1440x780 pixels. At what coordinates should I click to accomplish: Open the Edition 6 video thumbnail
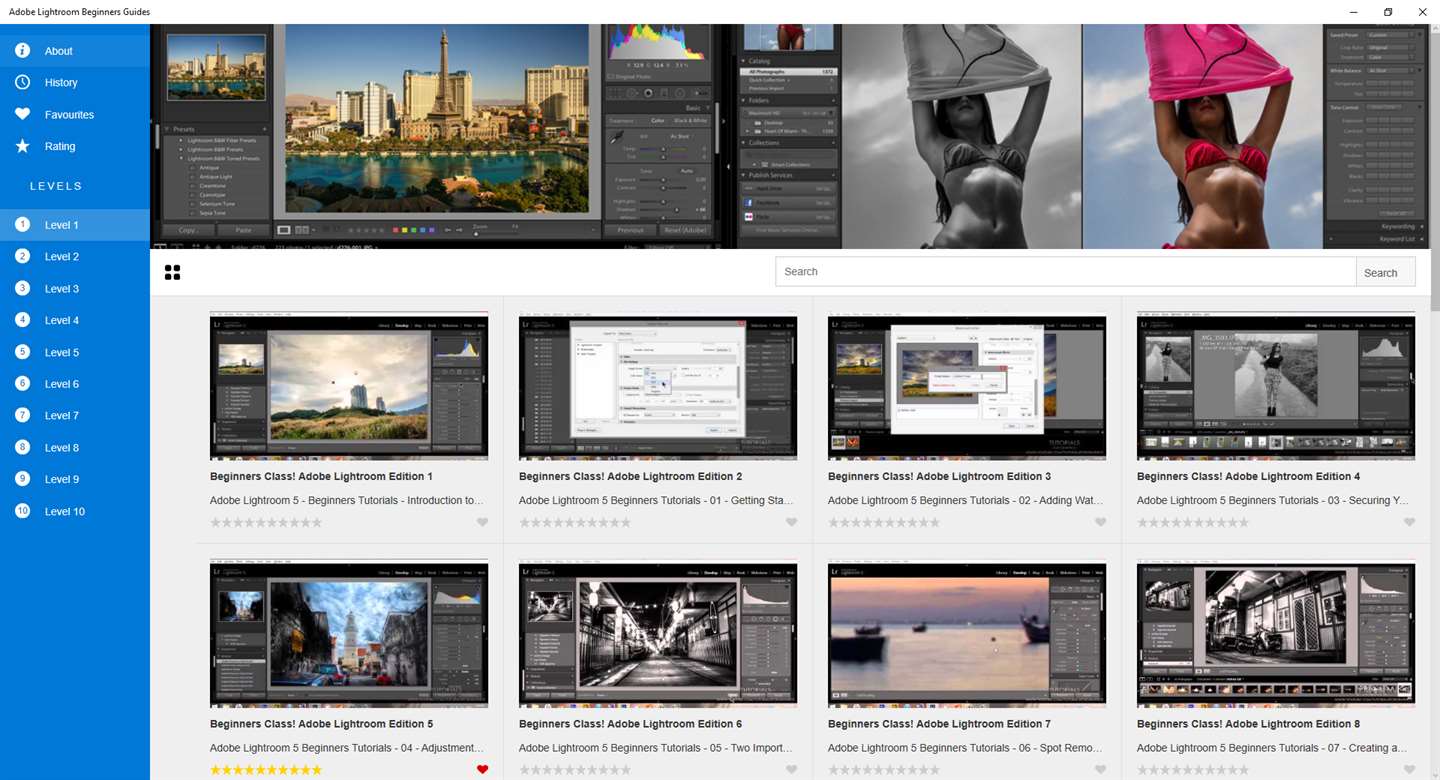click(658, 634)
